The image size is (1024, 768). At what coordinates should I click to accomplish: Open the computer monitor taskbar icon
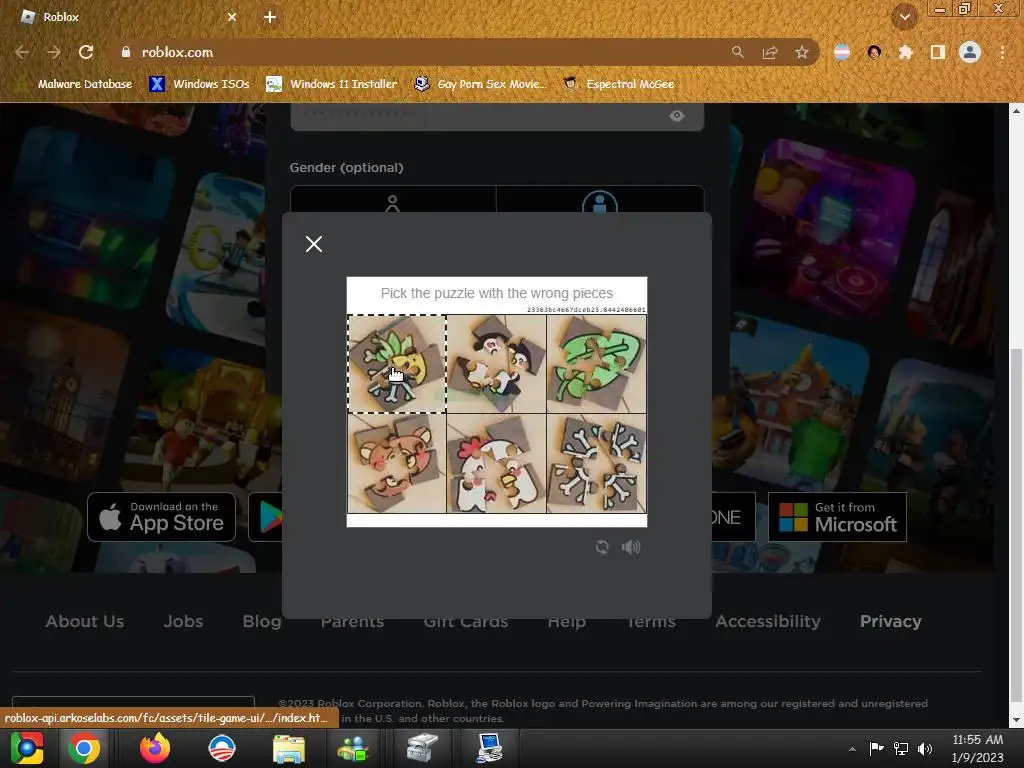pyautogui.click(x=488, y=748)
